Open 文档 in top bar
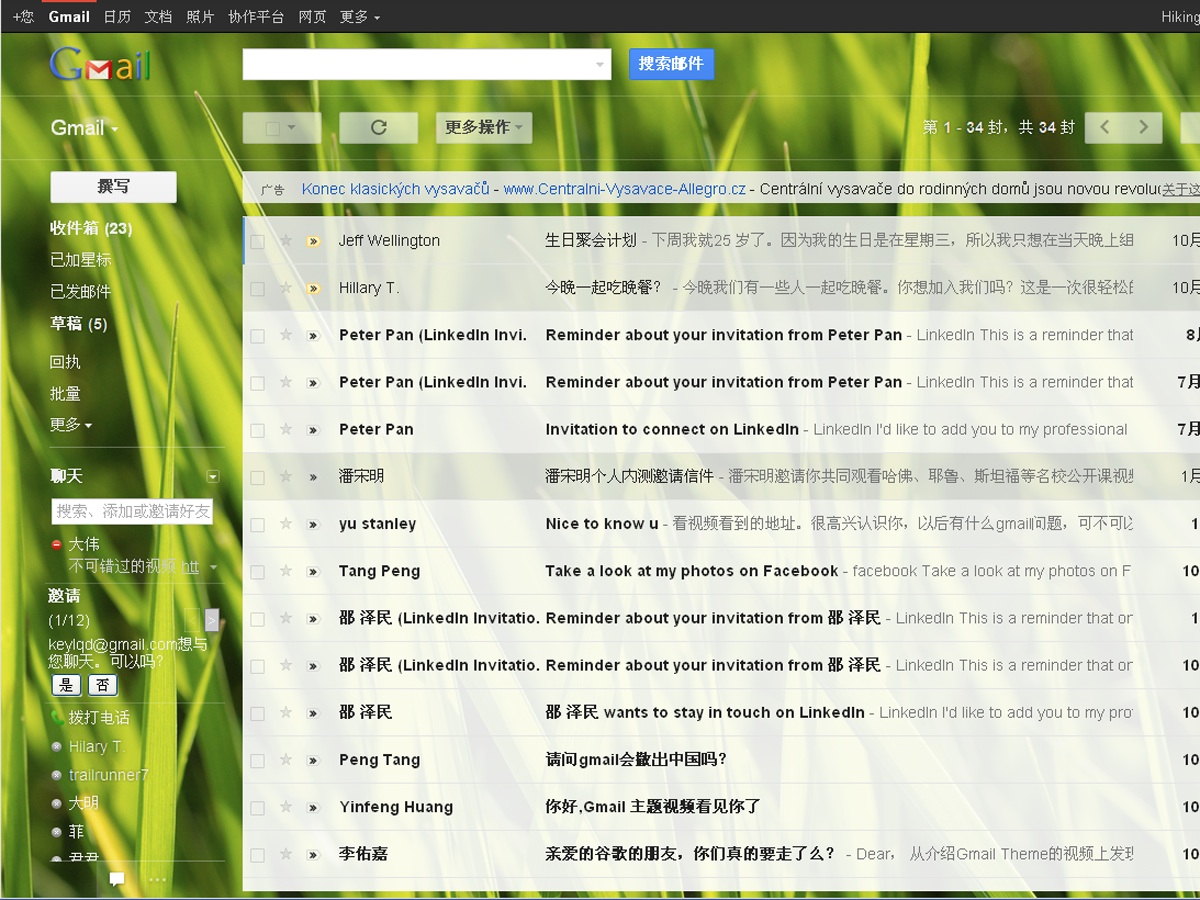Screen dimensions: 1200x900 [x=158, y=17]
